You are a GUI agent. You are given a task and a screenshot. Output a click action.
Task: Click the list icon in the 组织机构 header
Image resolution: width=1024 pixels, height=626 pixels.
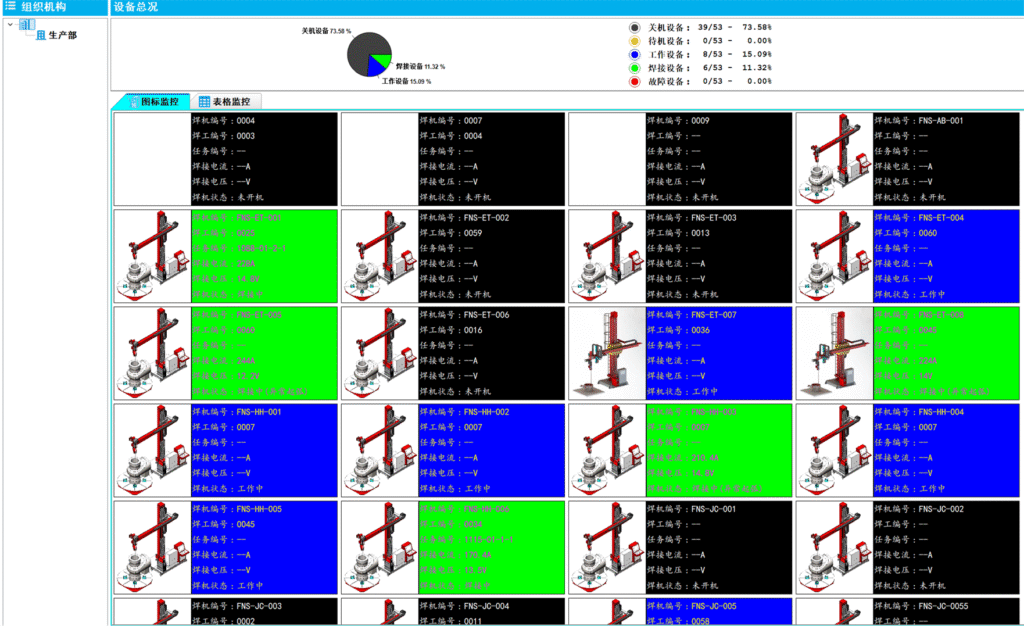pos(10,7)
